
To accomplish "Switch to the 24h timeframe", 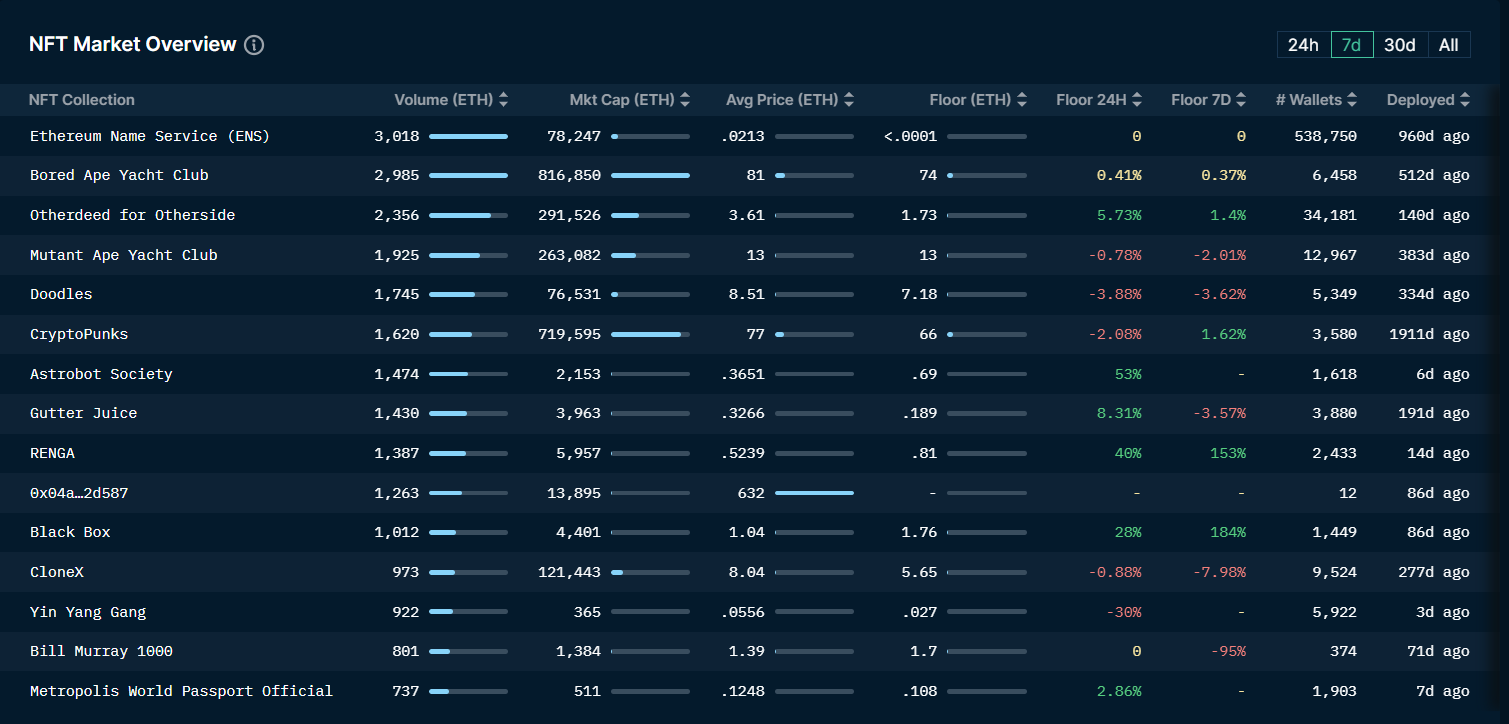I will tap(1303, 45).
